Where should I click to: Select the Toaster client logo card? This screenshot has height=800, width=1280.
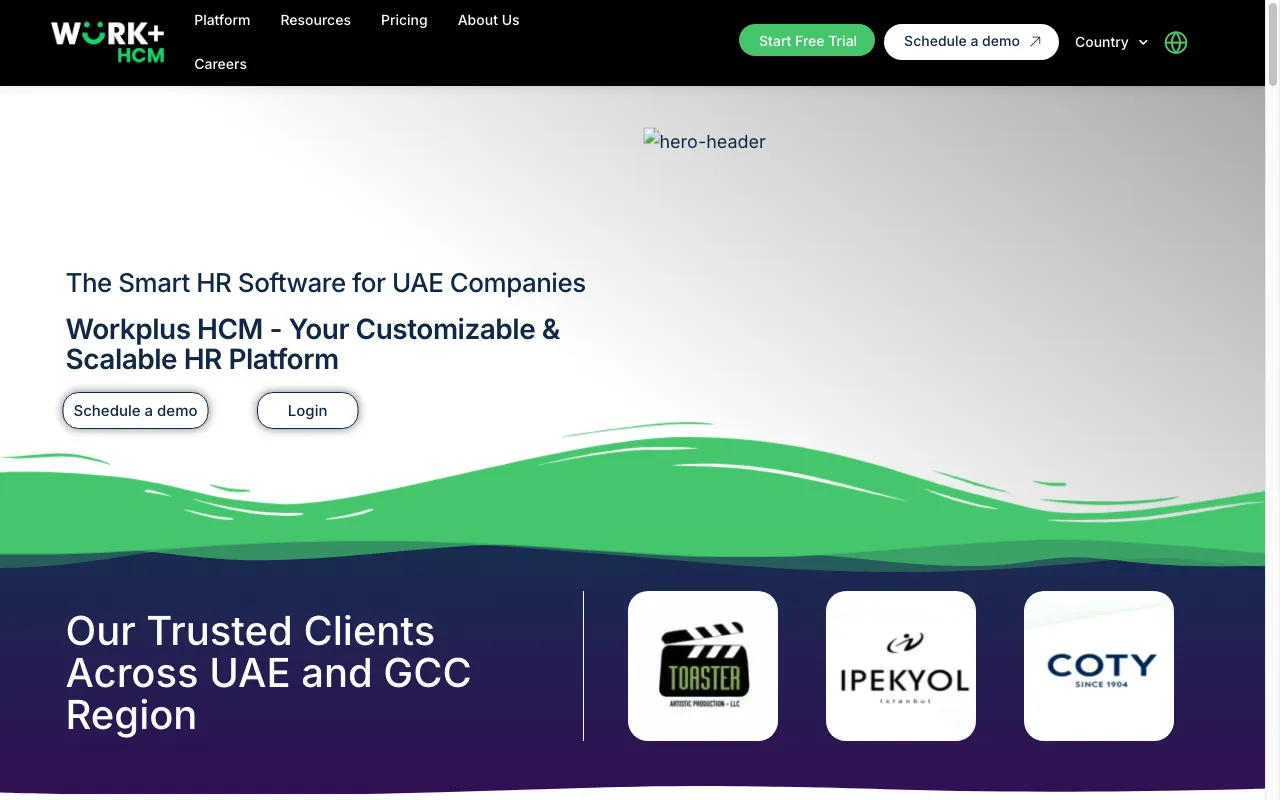(703, 666)
